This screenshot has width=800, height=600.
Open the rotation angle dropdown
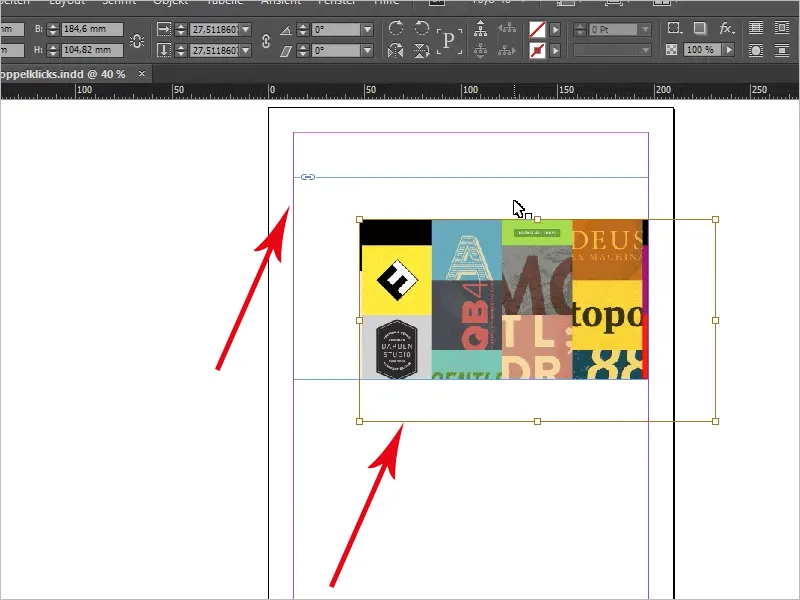tap(367, 30)
